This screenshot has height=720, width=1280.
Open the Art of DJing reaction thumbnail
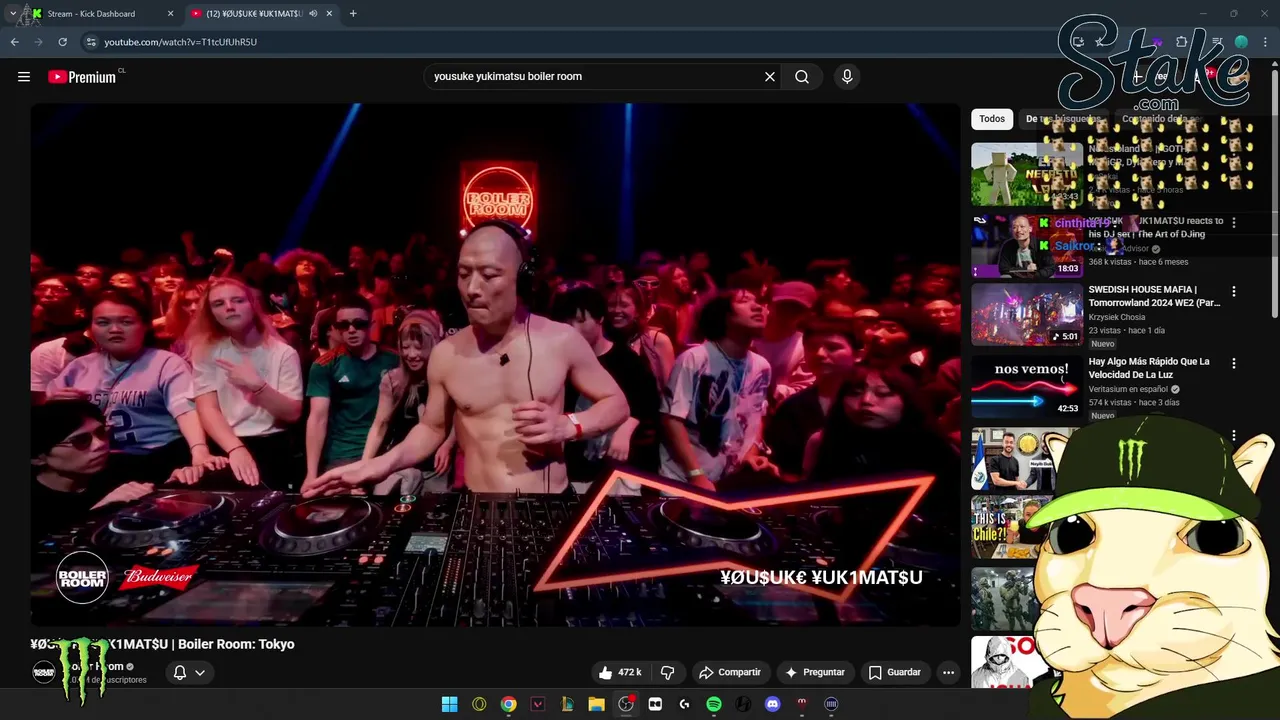[1026, 245]
